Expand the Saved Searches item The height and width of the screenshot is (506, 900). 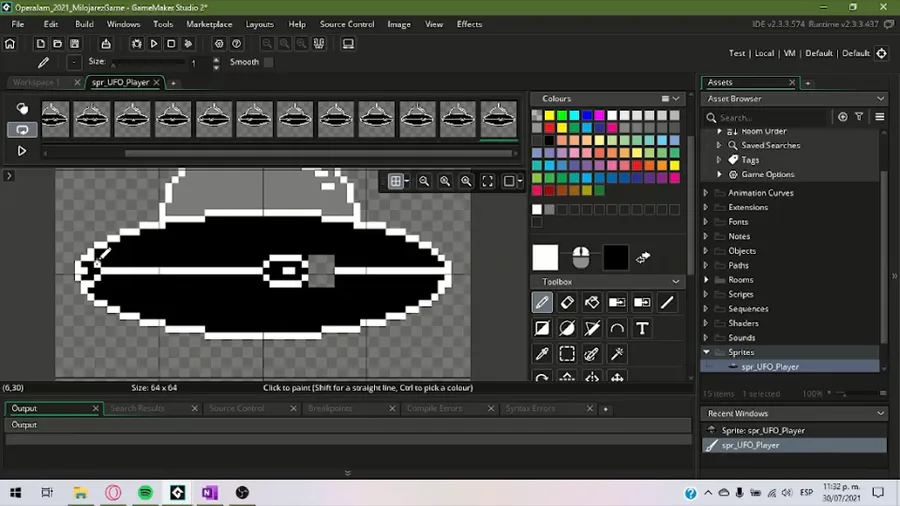(719, 145)
